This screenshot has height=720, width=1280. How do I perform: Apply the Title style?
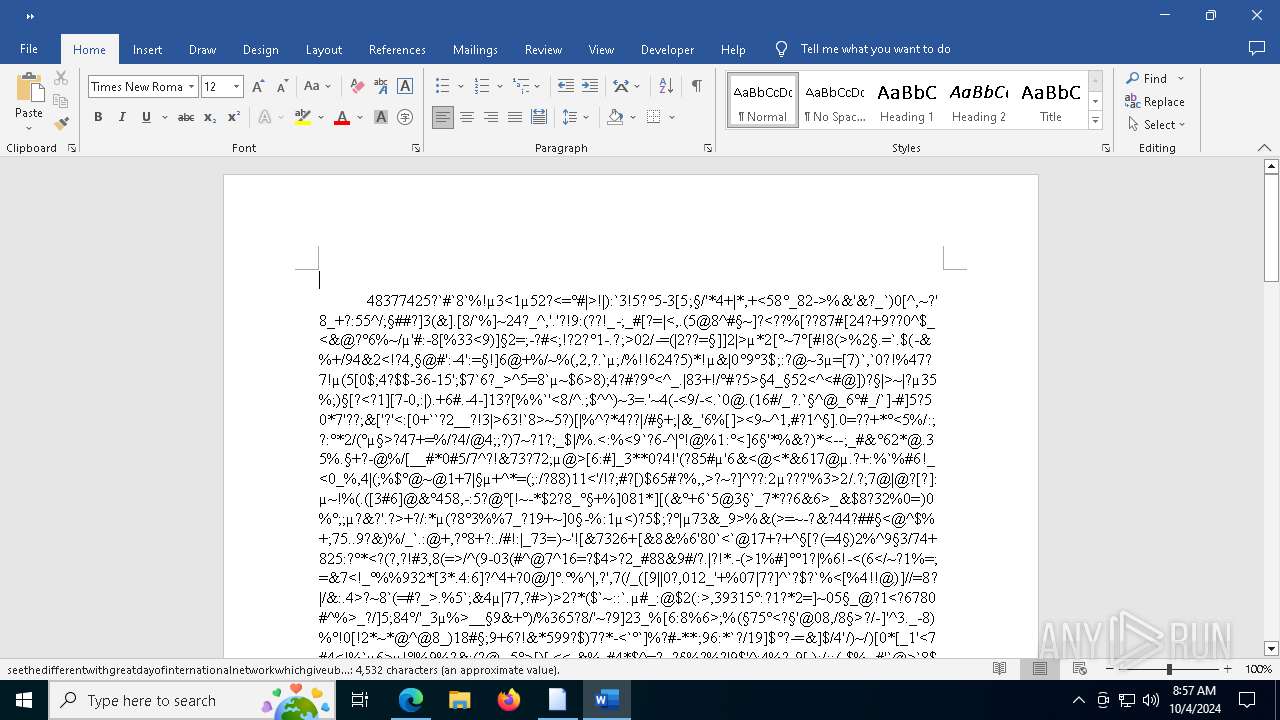(x=1051, y=100)
